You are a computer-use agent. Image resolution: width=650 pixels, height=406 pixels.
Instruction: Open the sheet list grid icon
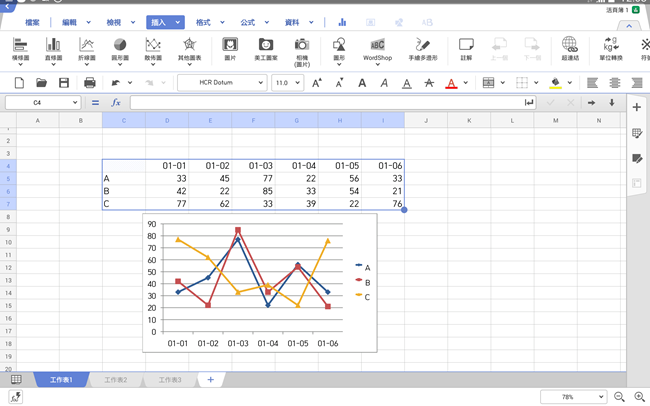[x=16, y=379]
